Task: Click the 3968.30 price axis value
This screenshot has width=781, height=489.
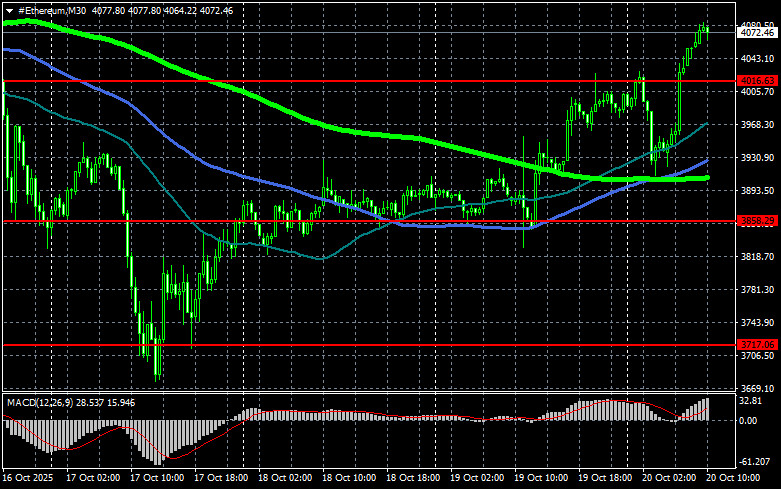Action: [x=757, y=124]
